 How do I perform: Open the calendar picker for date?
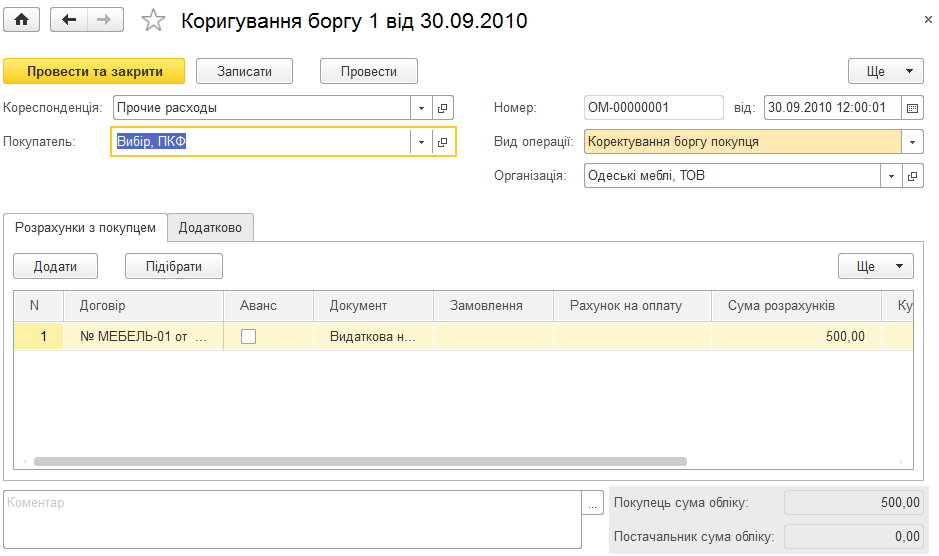pos(913,108)
